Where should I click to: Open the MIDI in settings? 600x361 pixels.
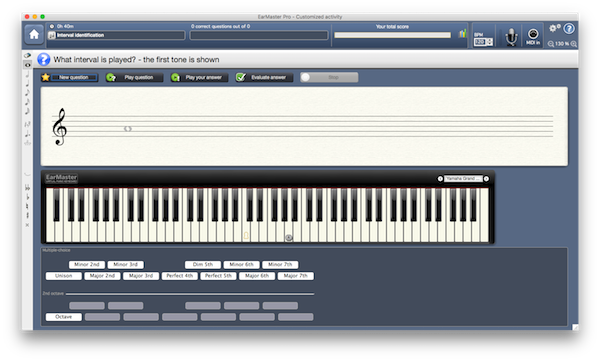533,37
